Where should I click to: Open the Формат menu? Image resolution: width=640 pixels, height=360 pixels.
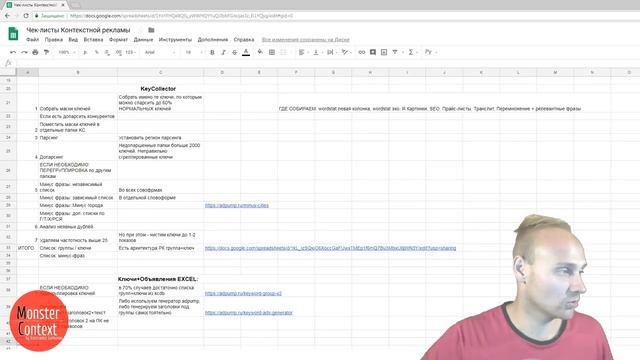(x=118, y=40)
